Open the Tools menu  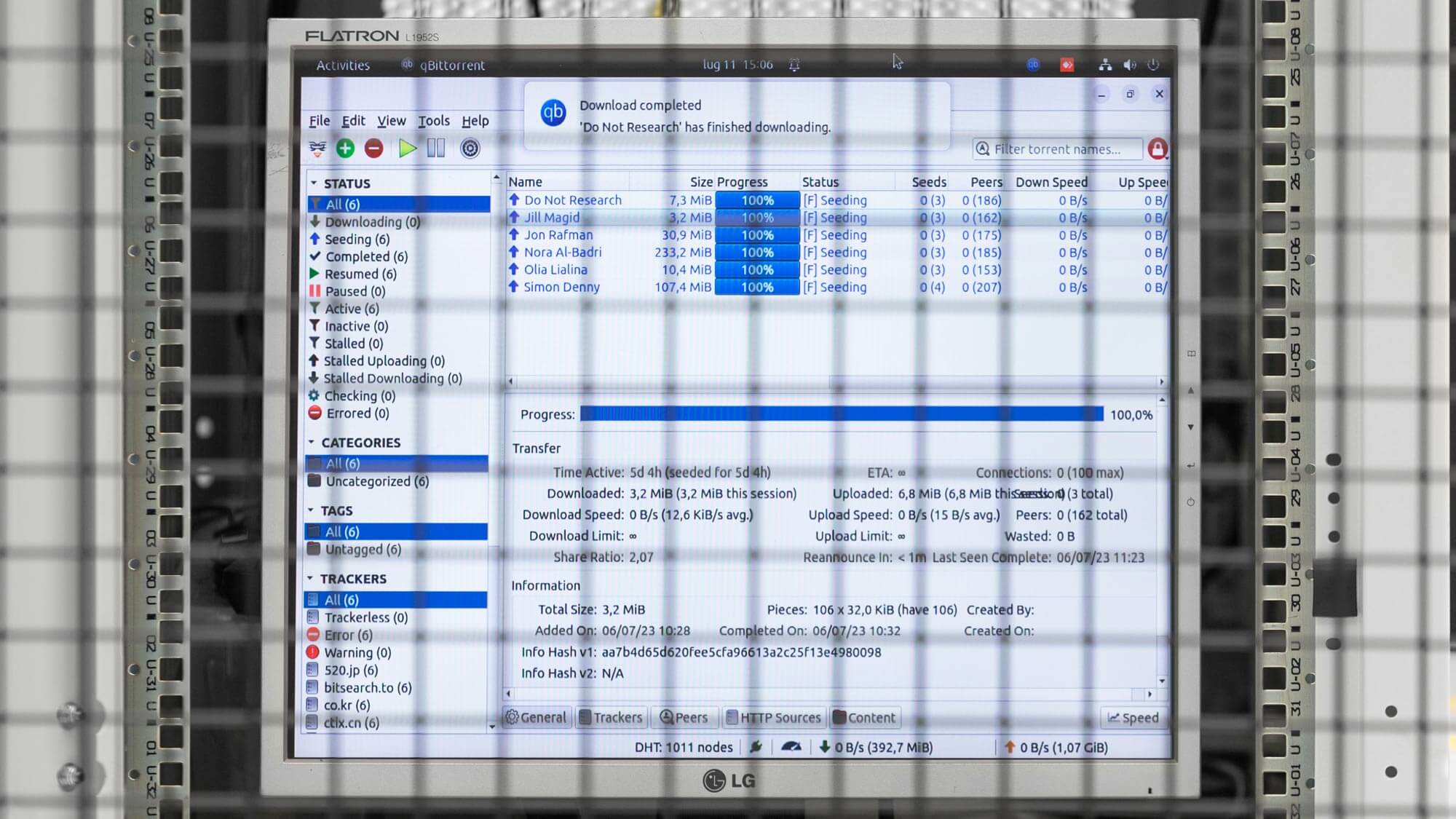click(x=433, y=121)
